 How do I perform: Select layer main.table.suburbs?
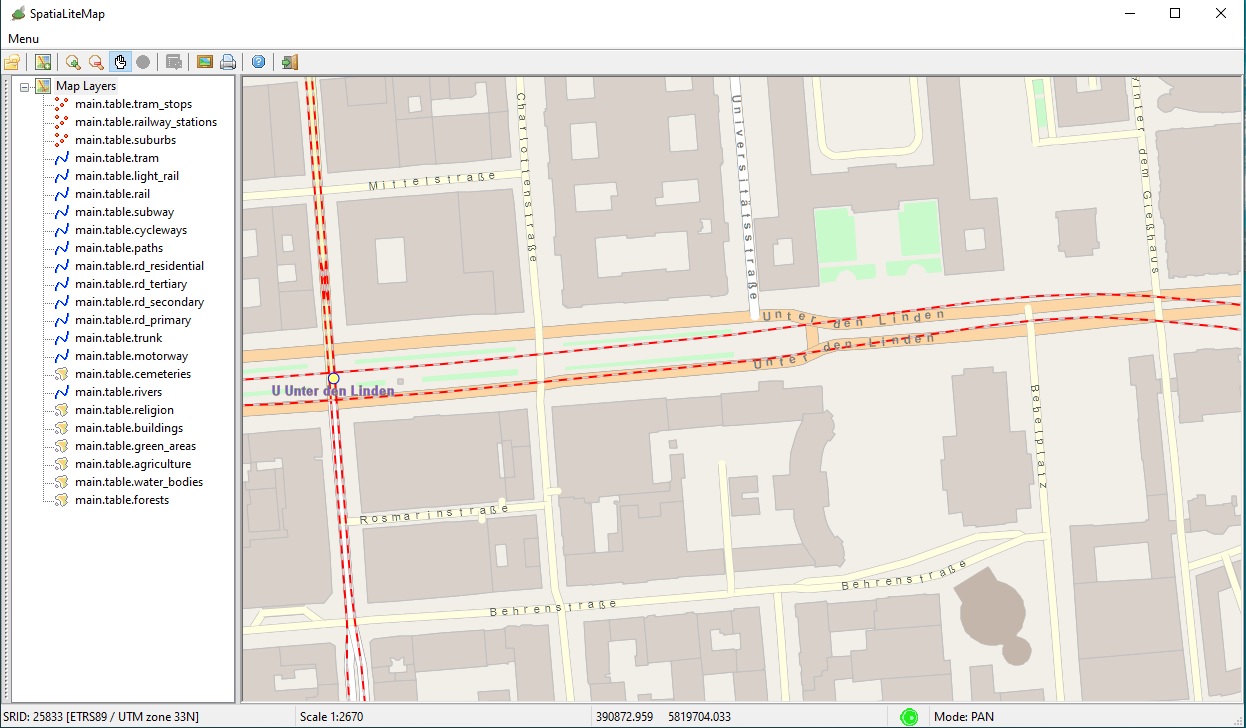[125, 140]
